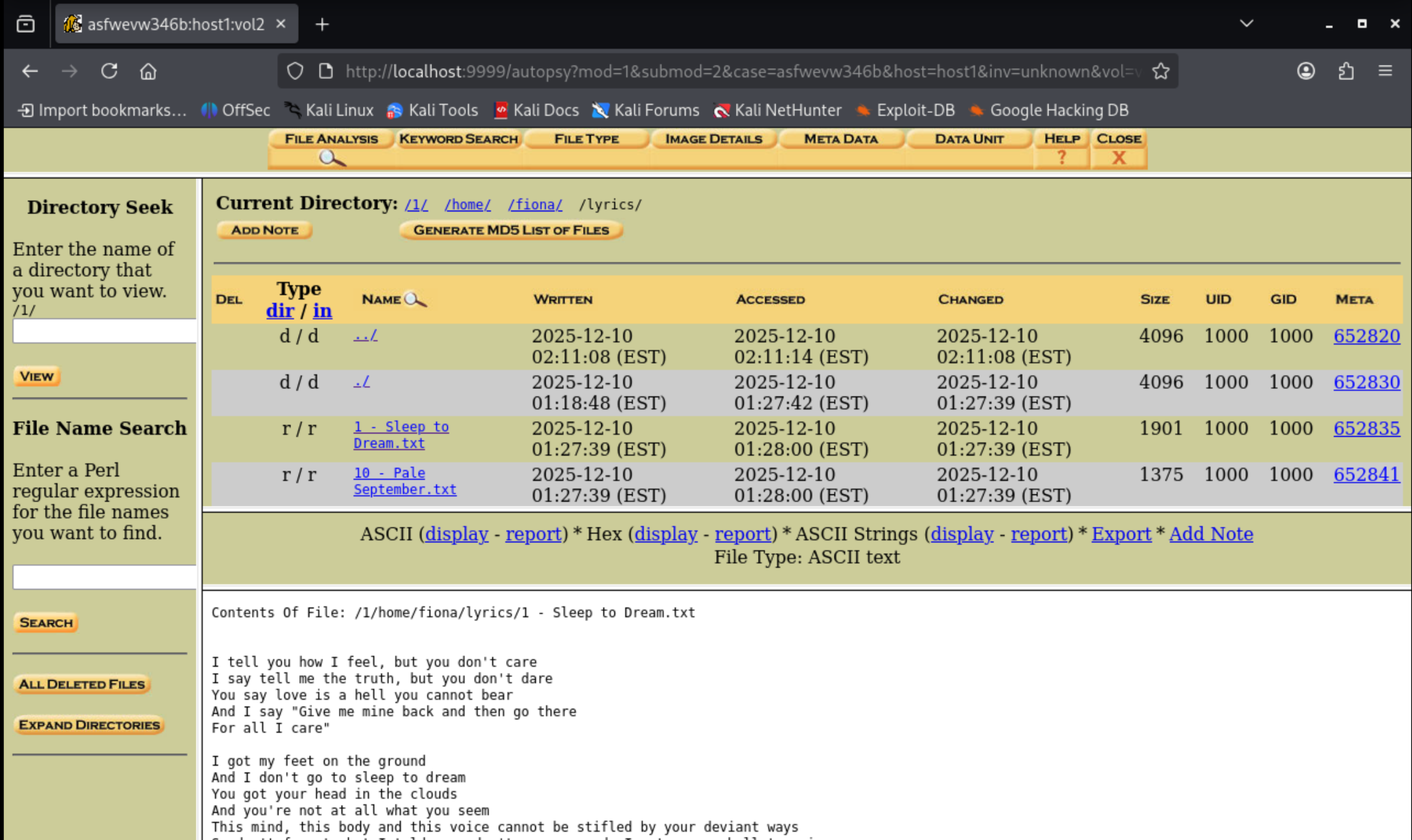Click the magnifier under File Analysis
1412x840 pixels.
332,158
